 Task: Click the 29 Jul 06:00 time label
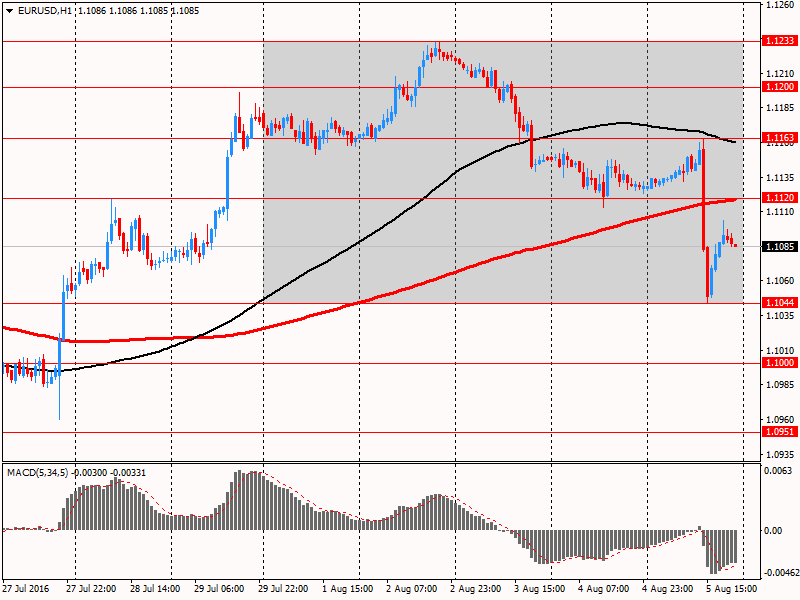click(x=219, y=588)
